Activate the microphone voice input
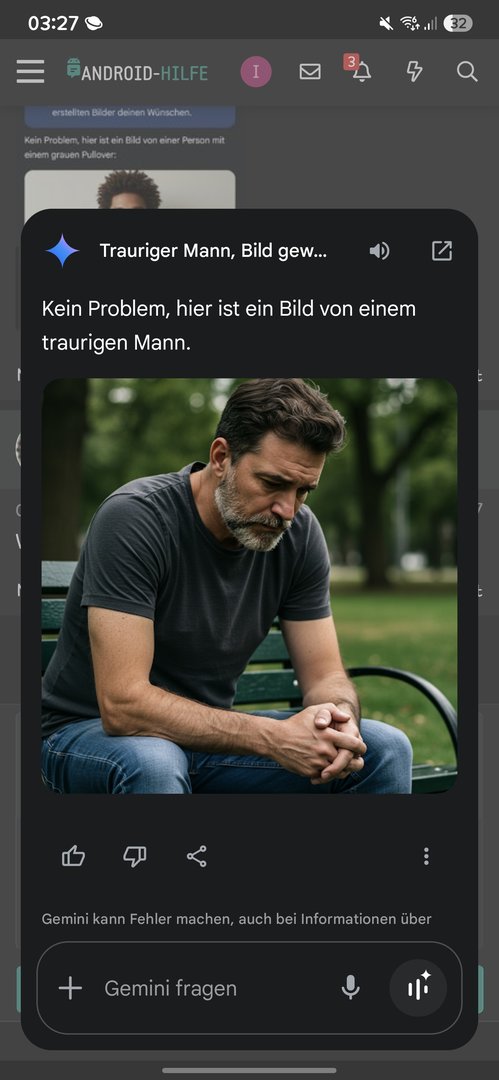Screen dimensions: 499x1080 (x=351, y=988)
